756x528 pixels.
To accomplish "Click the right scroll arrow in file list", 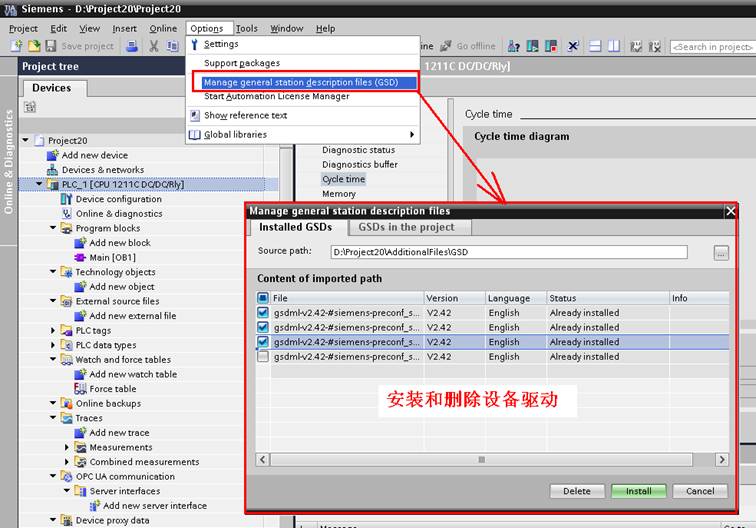I will [722, 460].
